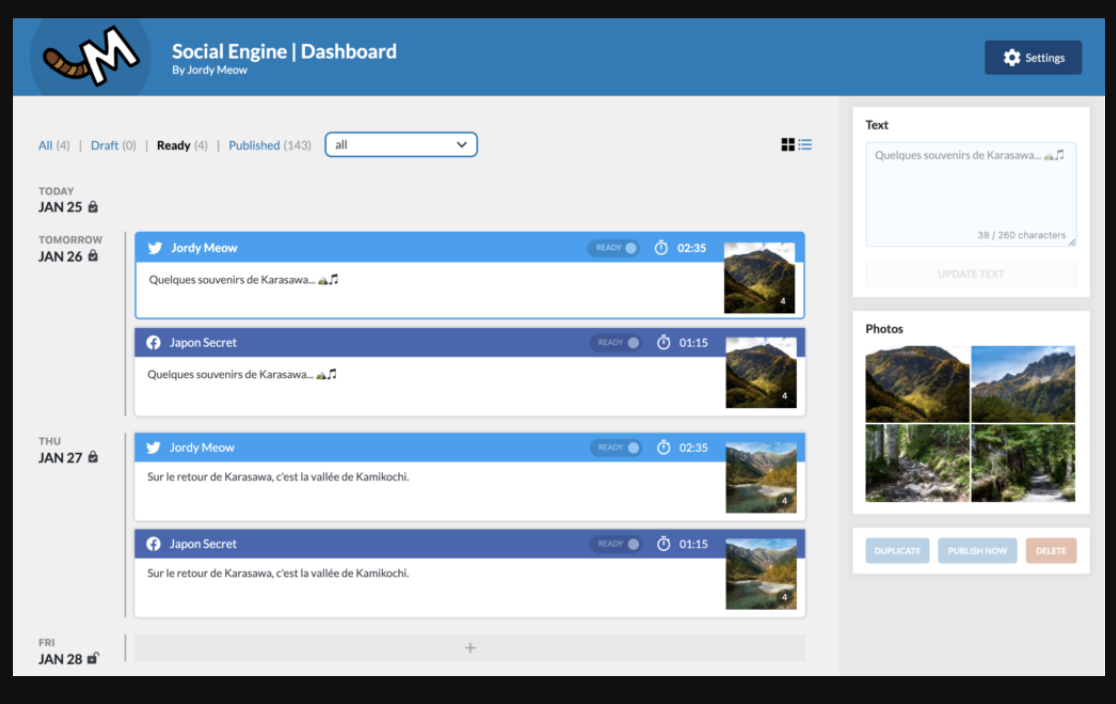Viewport: 1116px width, 704px height.
Task: Toggle READY switch on Jan 27 Japon Secret post
Action: 616,544
